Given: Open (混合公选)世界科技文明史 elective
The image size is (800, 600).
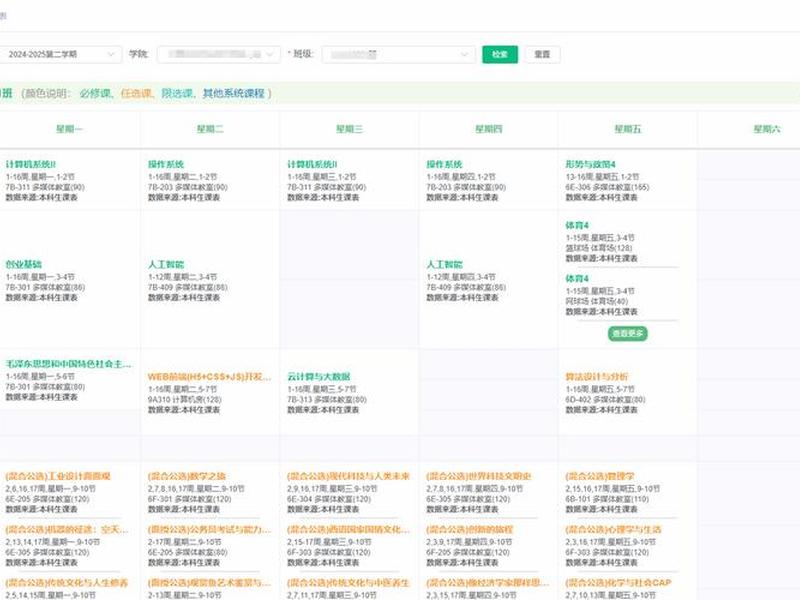Looking at the screenshot, I should pos(479,476).
